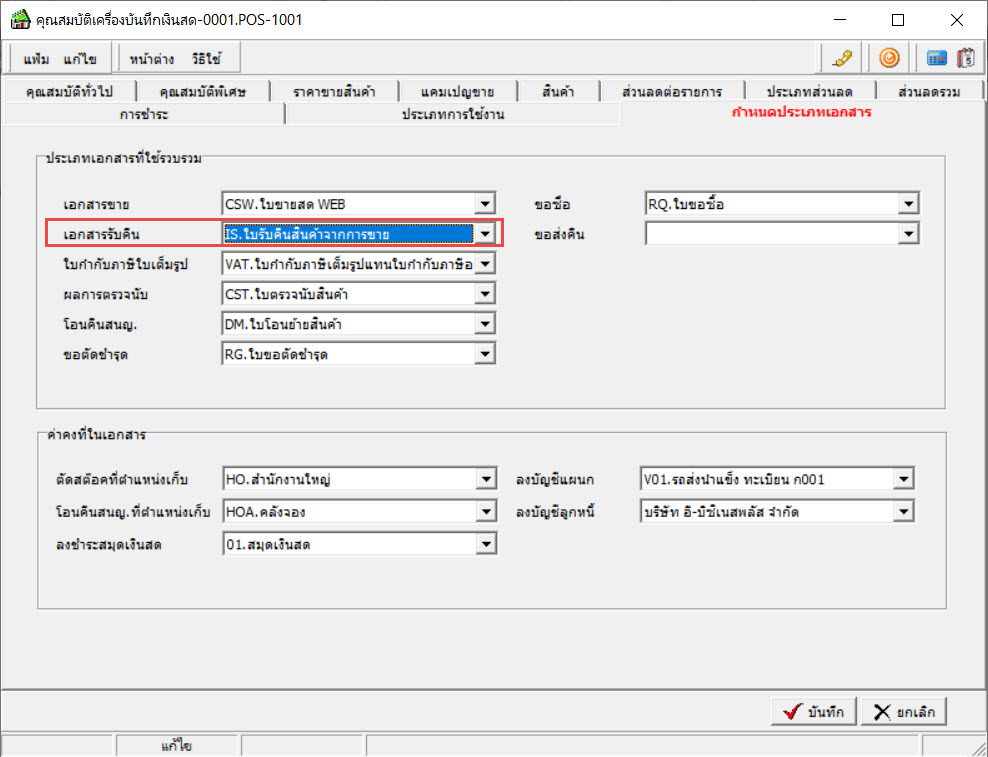988x757 pixels.
Task: Expand the ลงชำระสมุดเงินสด dropdown
Action: pos(485,544)
